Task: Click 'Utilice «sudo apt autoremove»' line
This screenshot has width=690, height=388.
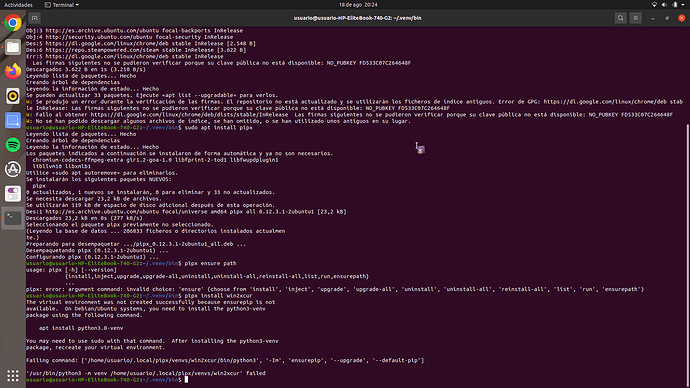Action: pos(102,173)
